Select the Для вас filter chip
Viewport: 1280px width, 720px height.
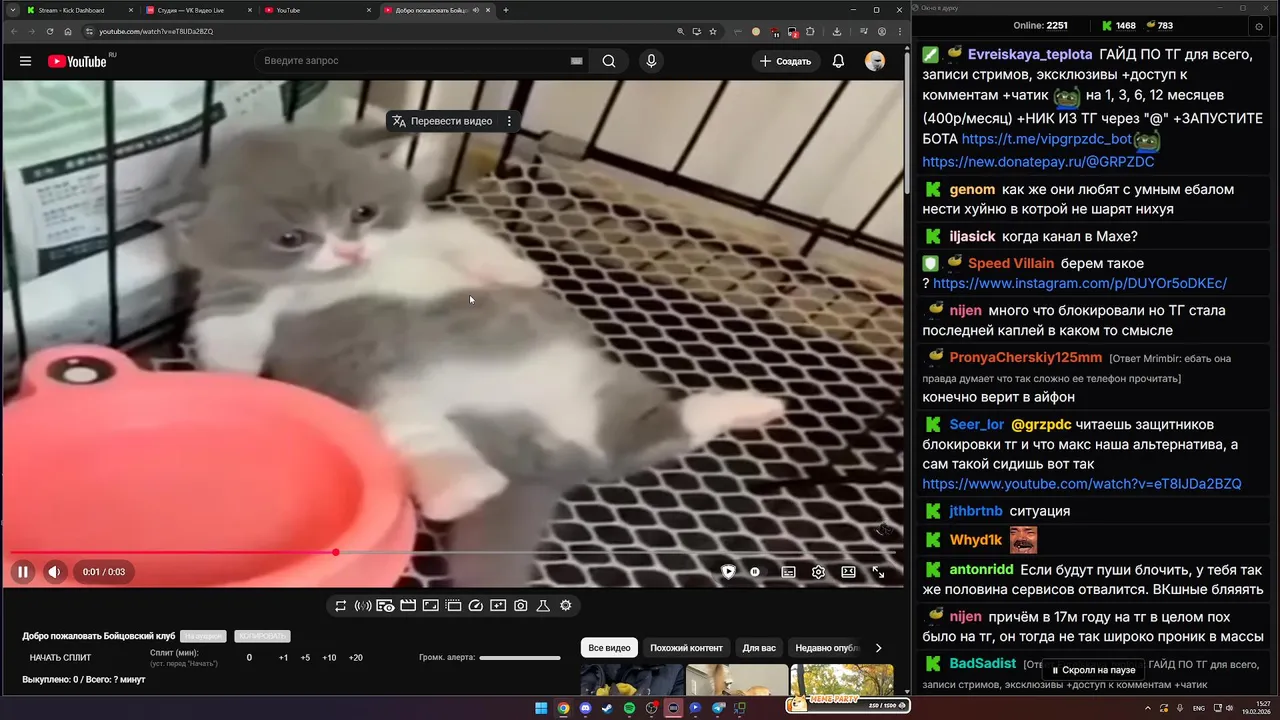click(759, 648)
